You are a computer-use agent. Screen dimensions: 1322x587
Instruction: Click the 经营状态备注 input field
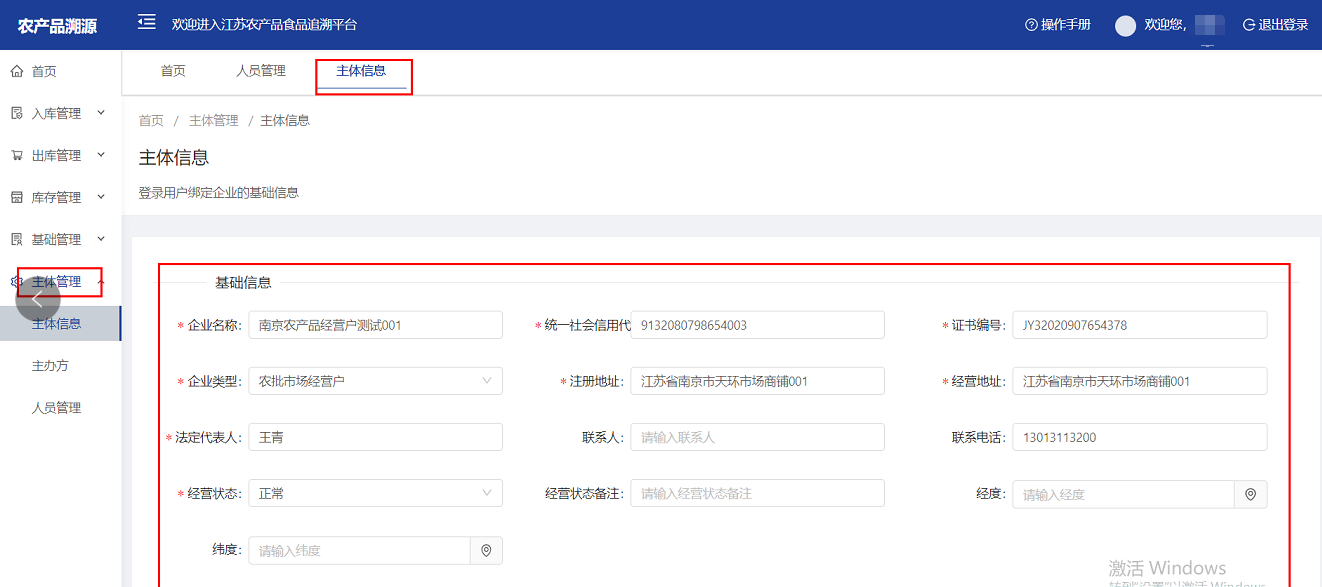pos(756,494)
